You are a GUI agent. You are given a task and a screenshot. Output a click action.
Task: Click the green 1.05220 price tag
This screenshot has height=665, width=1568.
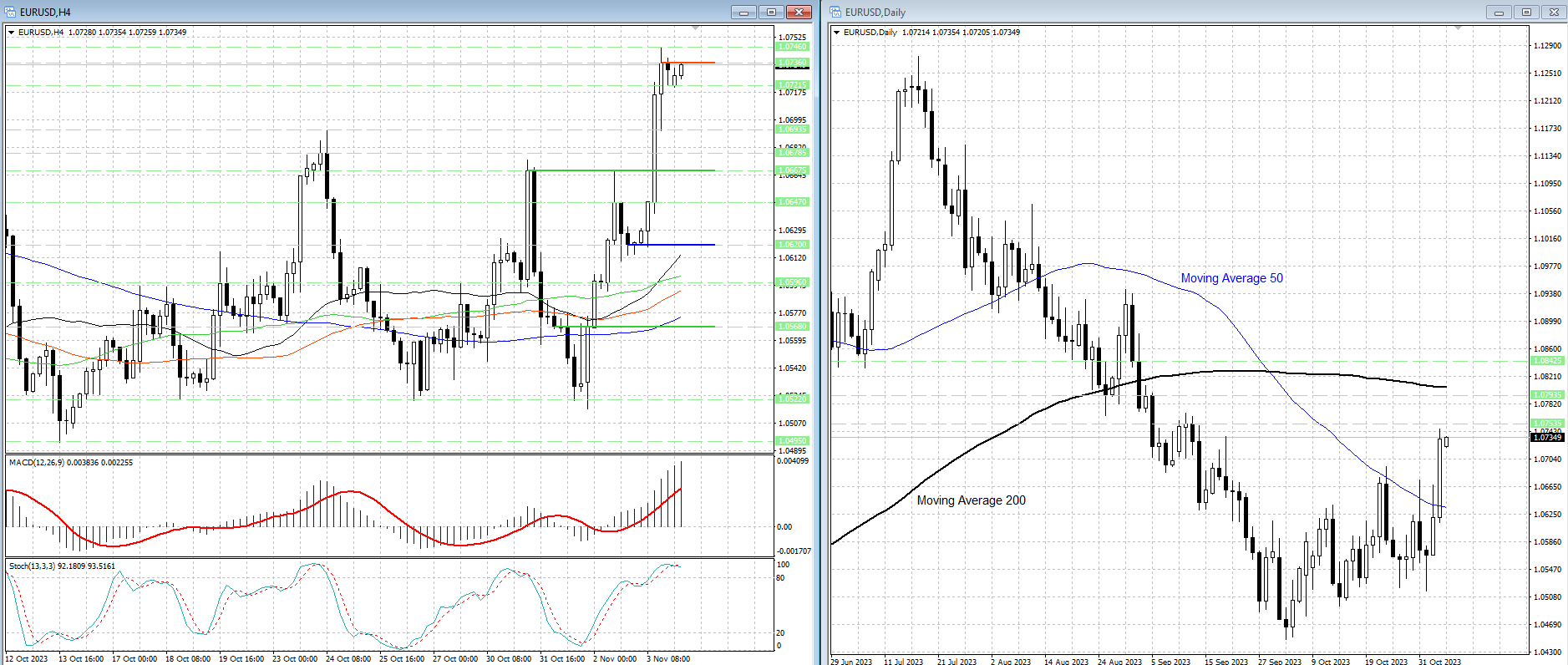(793, 399)
